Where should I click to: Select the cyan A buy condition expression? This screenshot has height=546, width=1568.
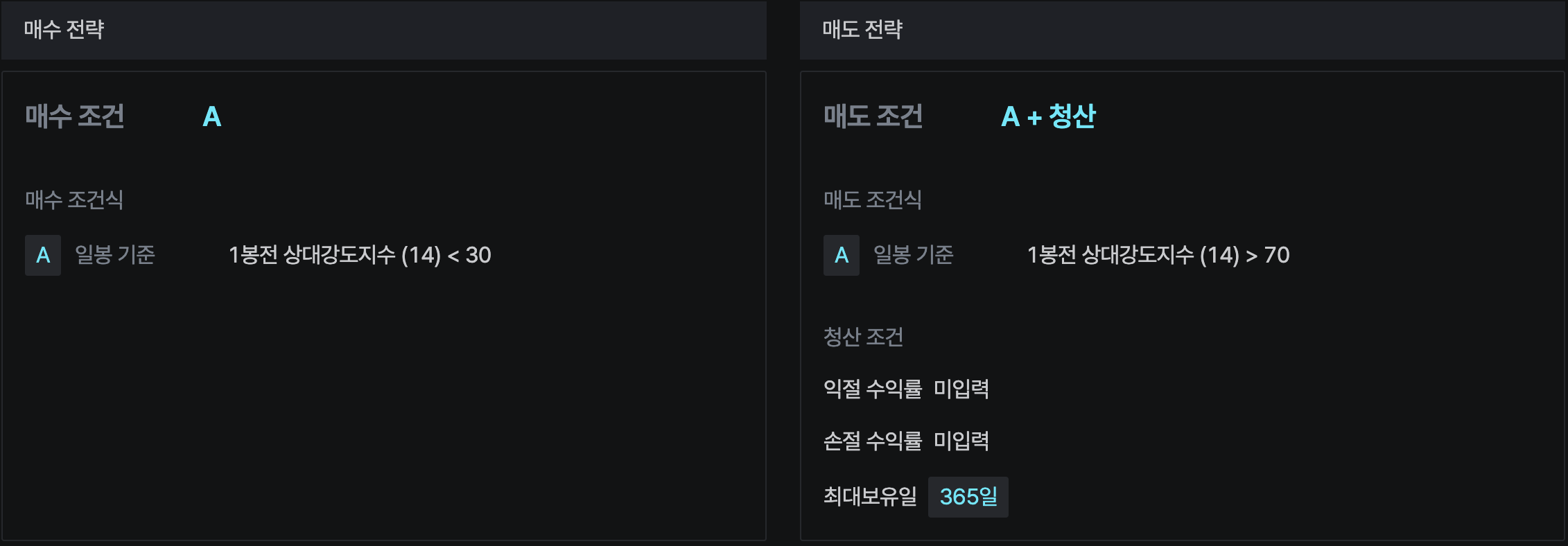[x=212, y=116]
